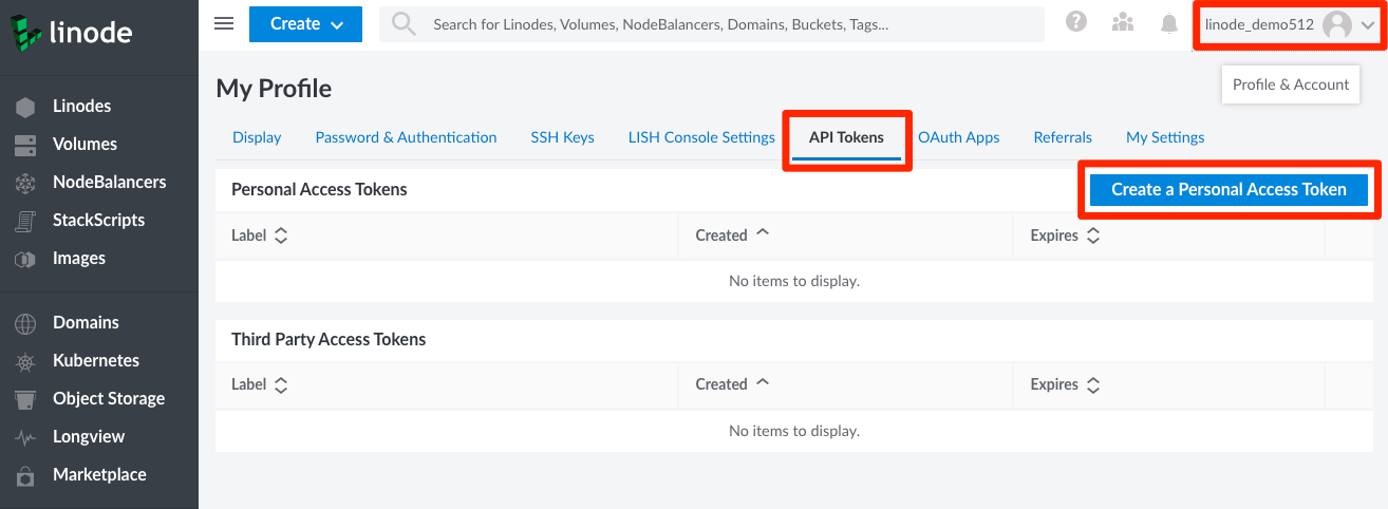
Task: Open the help question mark icon
Action: point(1076,22)
